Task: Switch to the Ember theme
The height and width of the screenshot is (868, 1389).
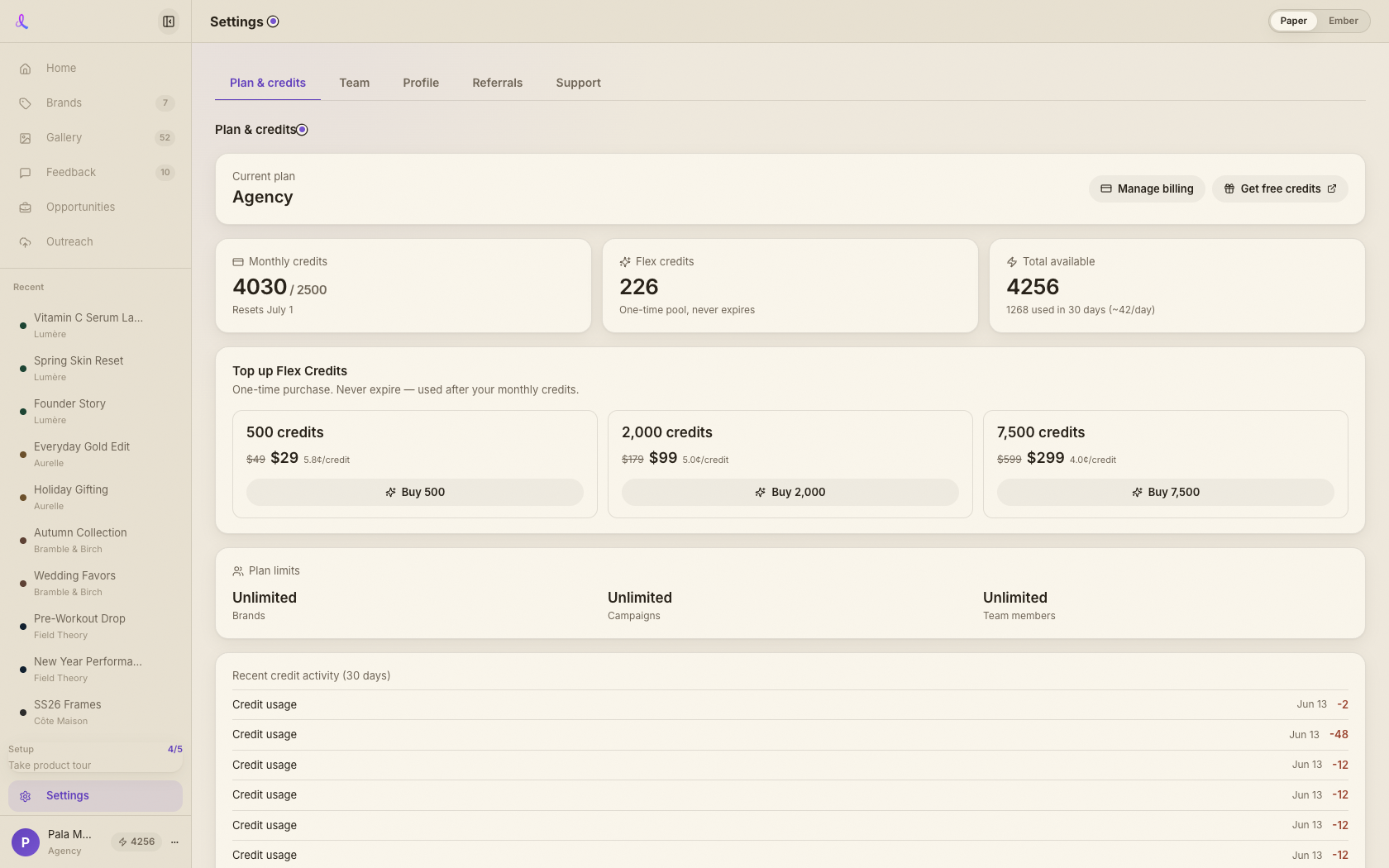Action: tap(1344, 21)
